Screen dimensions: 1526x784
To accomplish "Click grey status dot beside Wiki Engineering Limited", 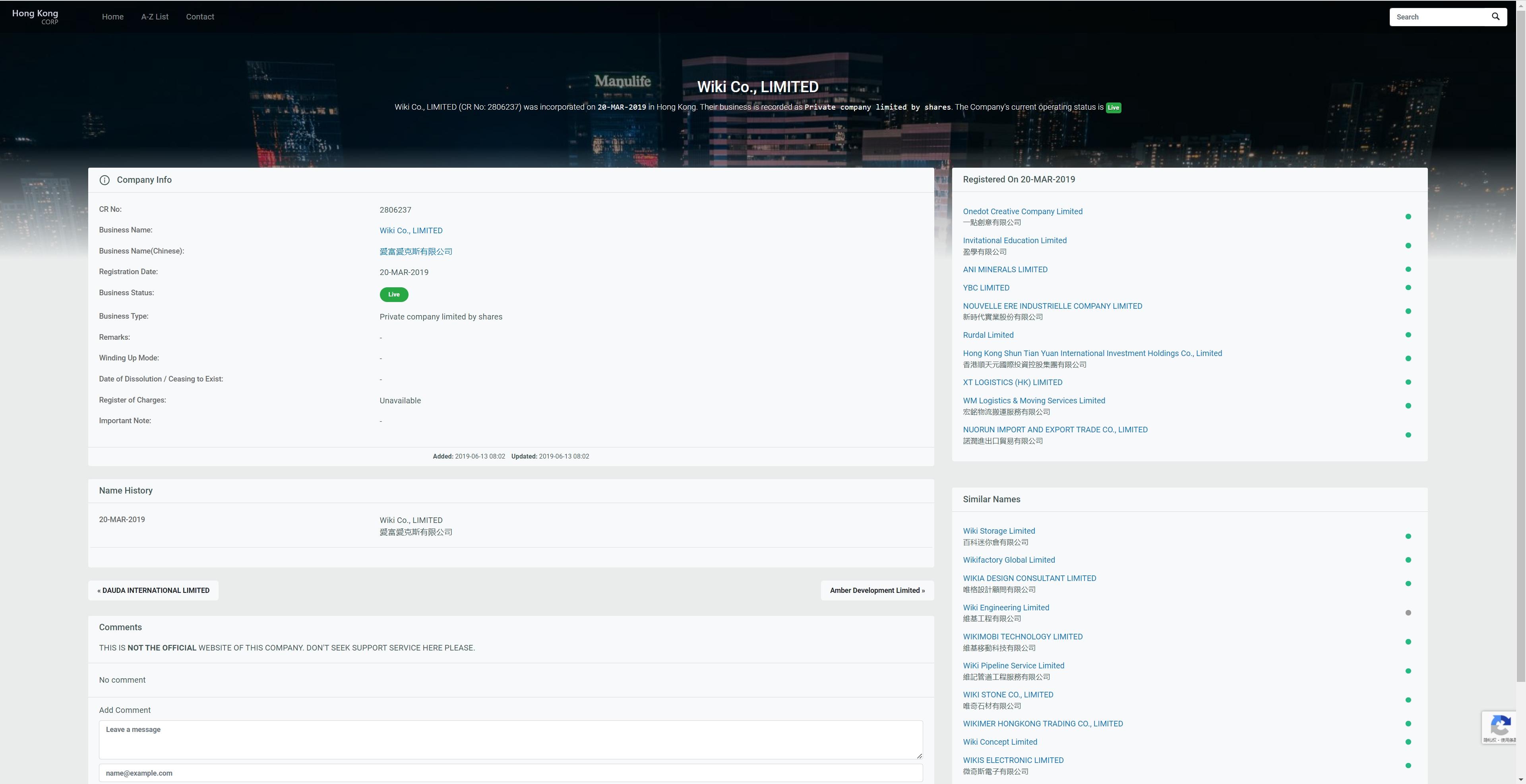I will [1408, 613].
